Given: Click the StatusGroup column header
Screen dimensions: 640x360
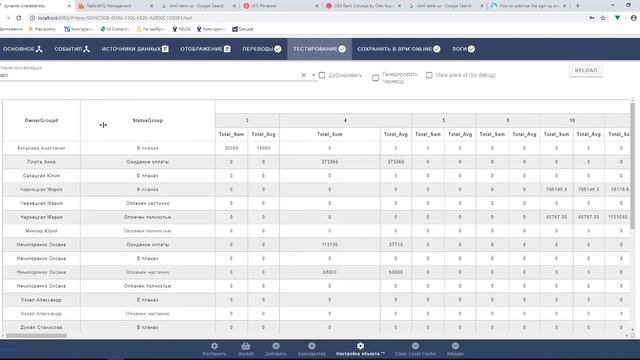Looking at the screenshot, I should point(148,120).
